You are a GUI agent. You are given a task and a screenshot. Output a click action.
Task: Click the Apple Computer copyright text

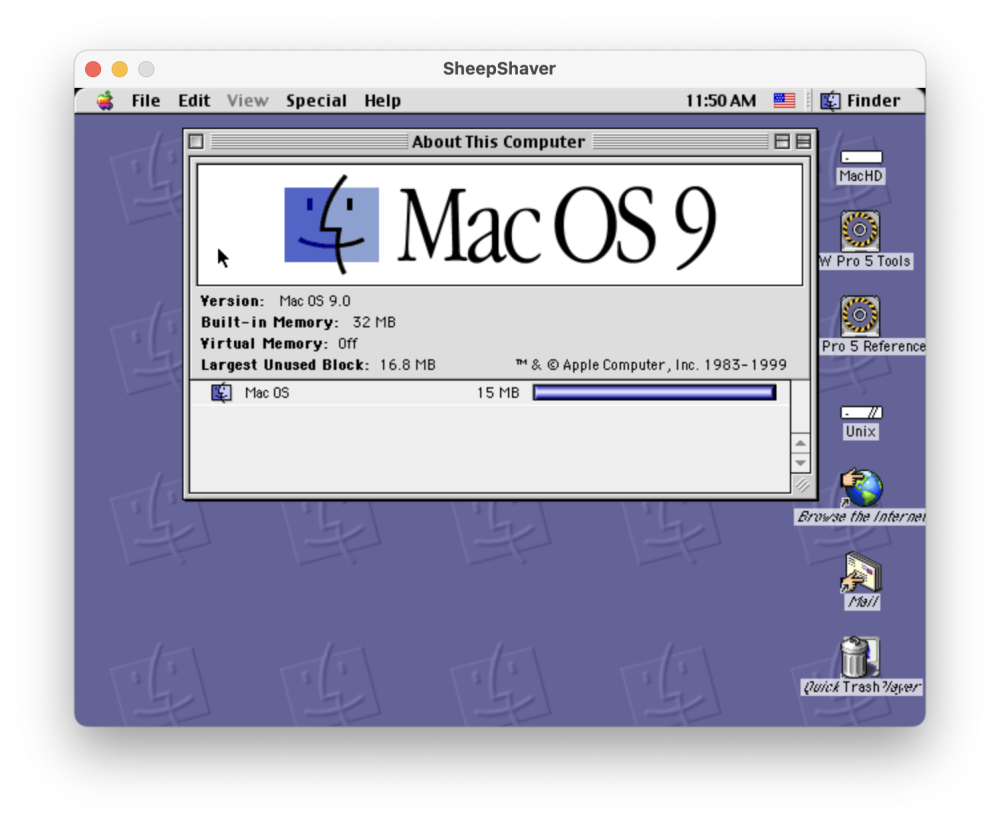click(651, 365)
